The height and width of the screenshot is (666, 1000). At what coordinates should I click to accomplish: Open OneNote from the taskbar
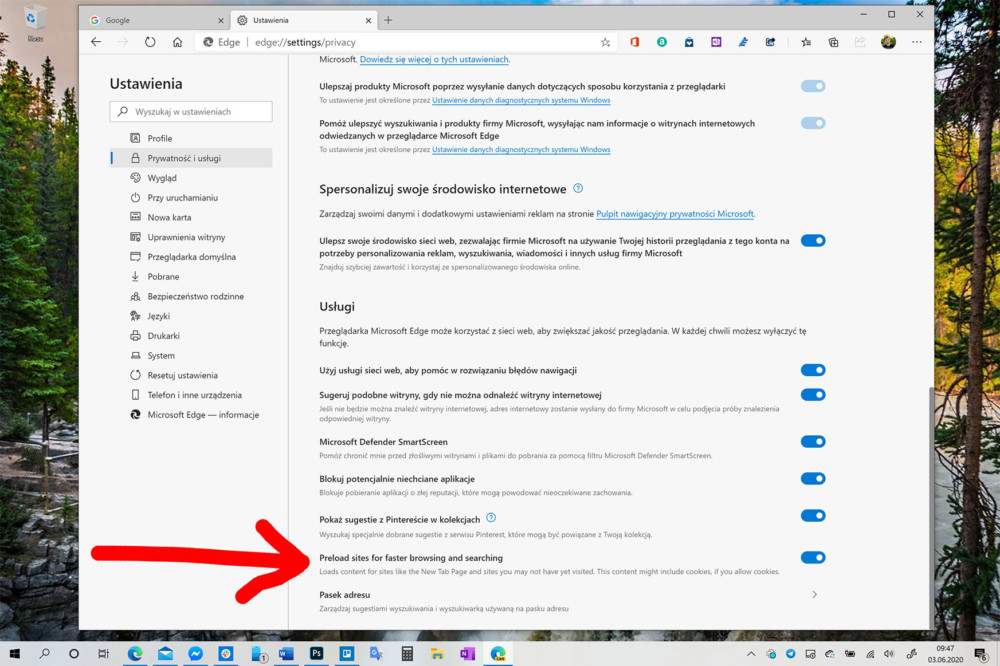[x=467, y=653]
